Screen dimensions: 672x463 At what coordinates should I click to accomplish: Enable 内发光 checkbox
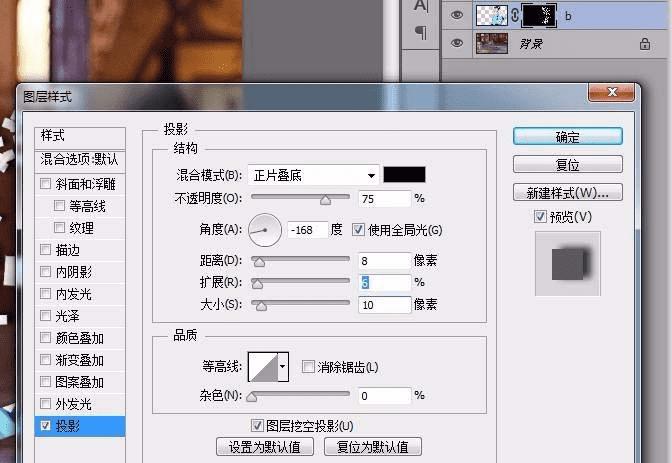[45, 294]
